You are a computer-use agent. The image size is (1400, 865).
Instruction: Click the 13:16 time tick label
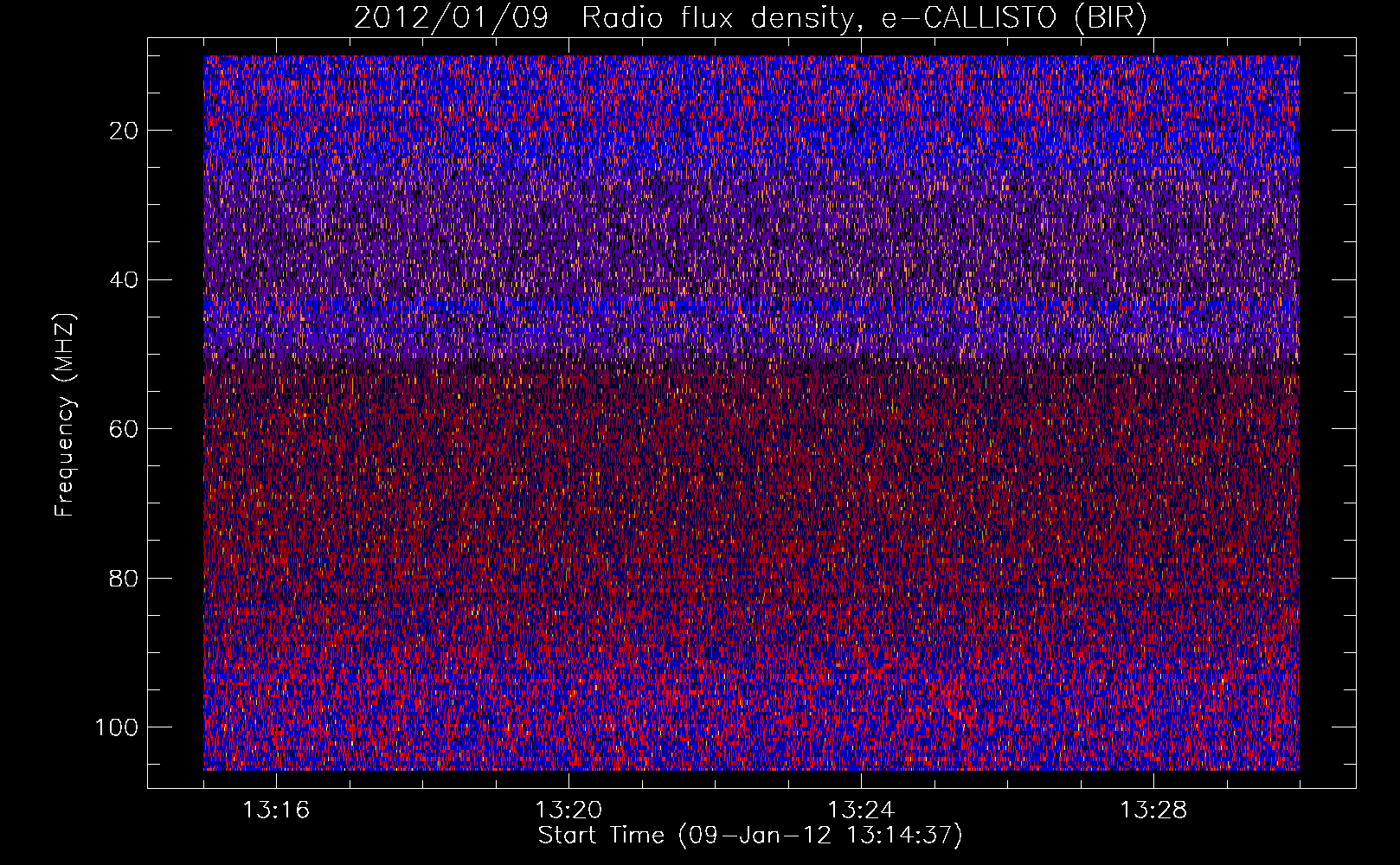click(276, 811)
